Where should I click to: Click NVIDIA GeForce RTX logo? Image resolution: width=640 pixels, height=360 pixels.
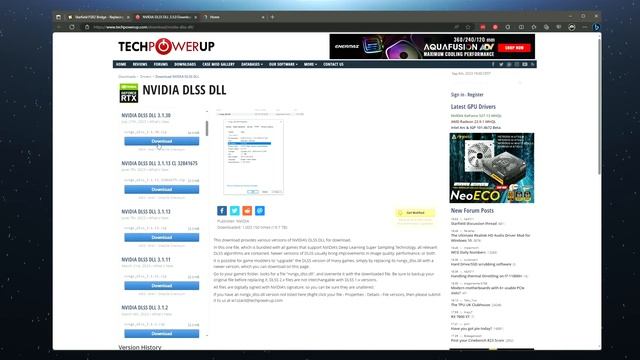[129, 93]
